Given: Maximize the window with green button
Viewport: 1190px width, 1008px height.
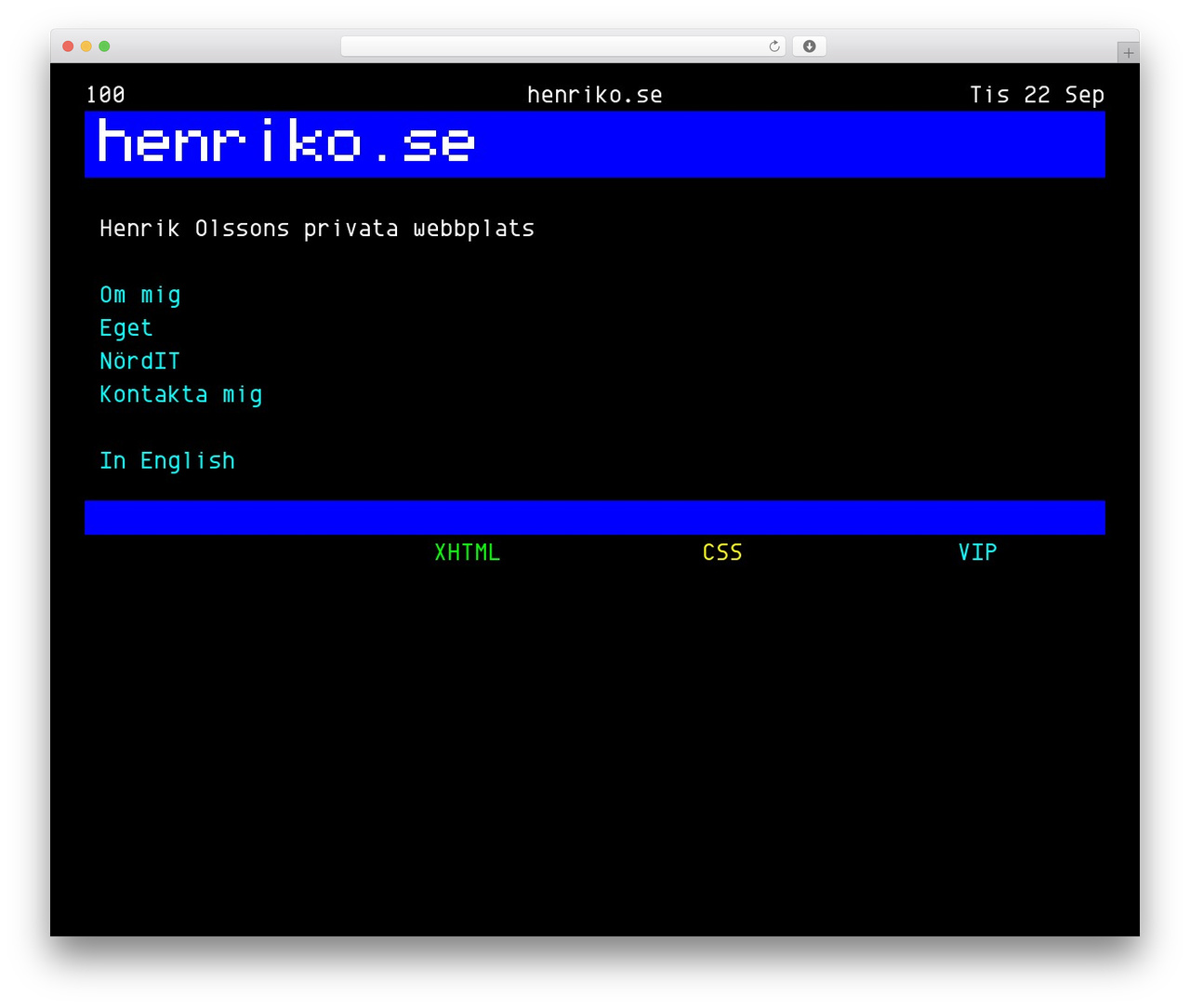Looking at the screenshot, I should pyautogui.click(x=104, y=46).
